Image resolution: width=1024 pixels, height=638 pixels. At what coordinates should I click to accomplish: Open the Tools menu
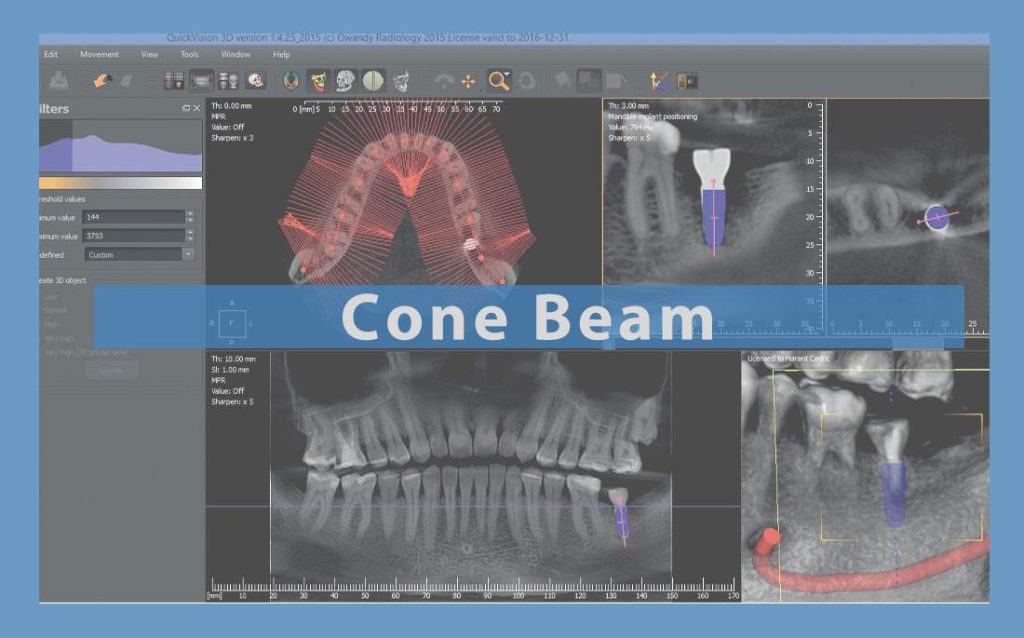[189, 55]
